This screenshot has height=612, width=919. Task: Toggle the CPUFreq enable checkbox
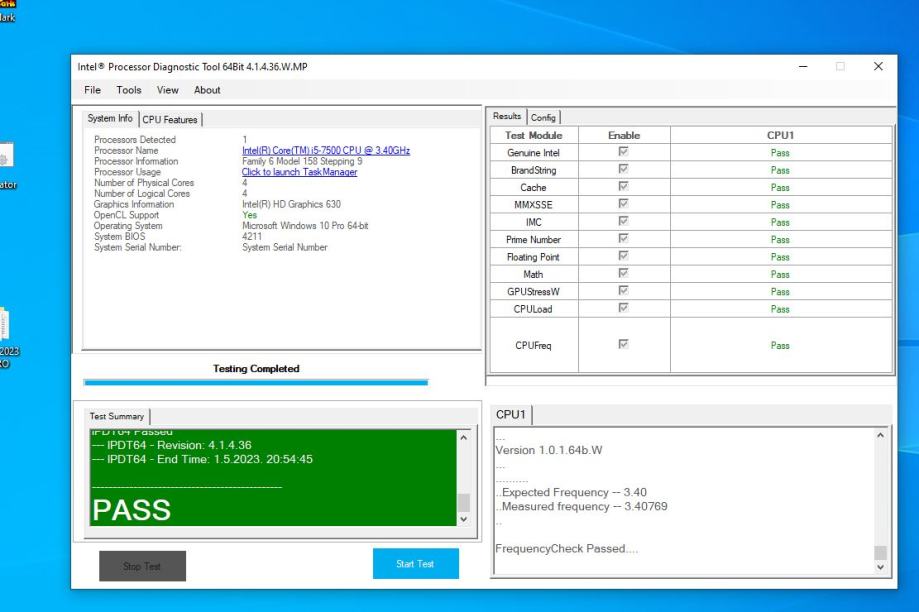click(x=624, y=345)
